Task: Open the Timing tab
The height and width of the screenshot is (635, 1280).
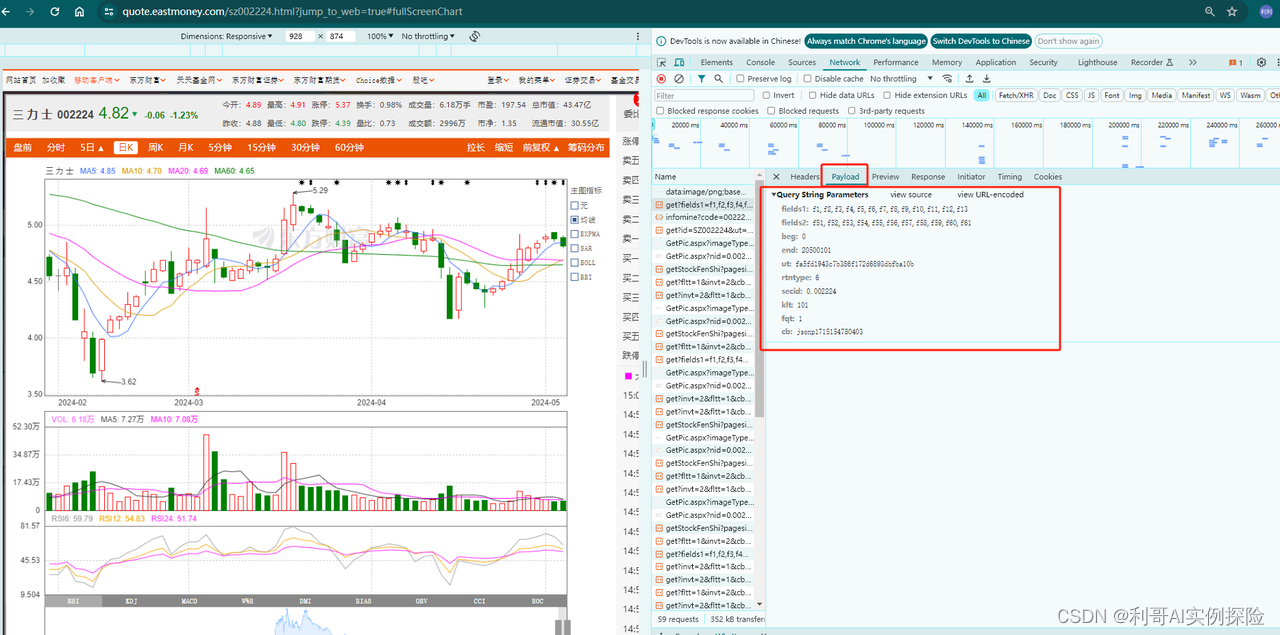Action: (1010, 177)
